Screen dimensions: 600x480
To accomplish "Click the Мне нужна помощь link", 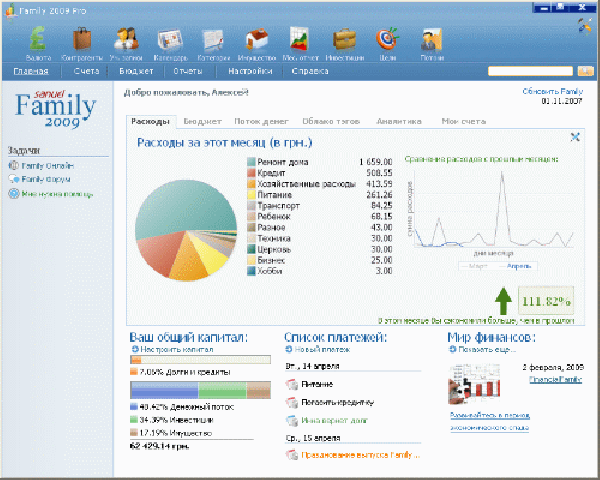I will (x=57, y=194).
